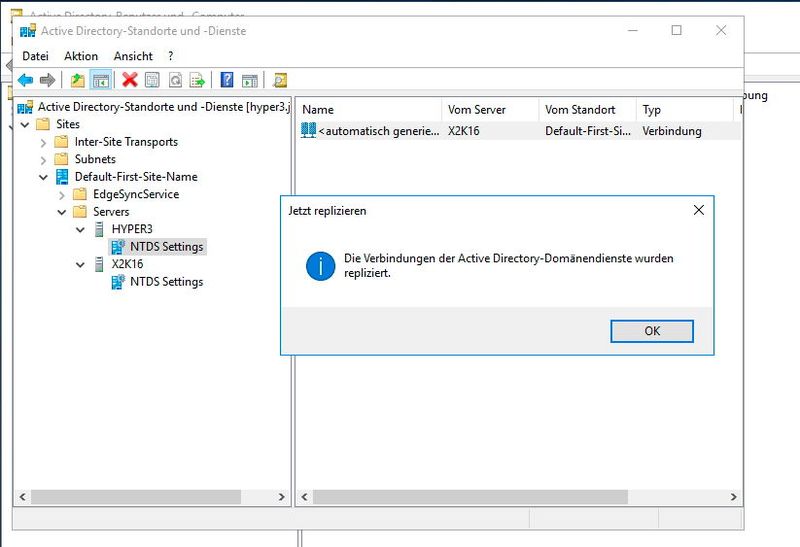Select the EdgeSyncService folder
800x547 pixels.
tap(136, 194)
